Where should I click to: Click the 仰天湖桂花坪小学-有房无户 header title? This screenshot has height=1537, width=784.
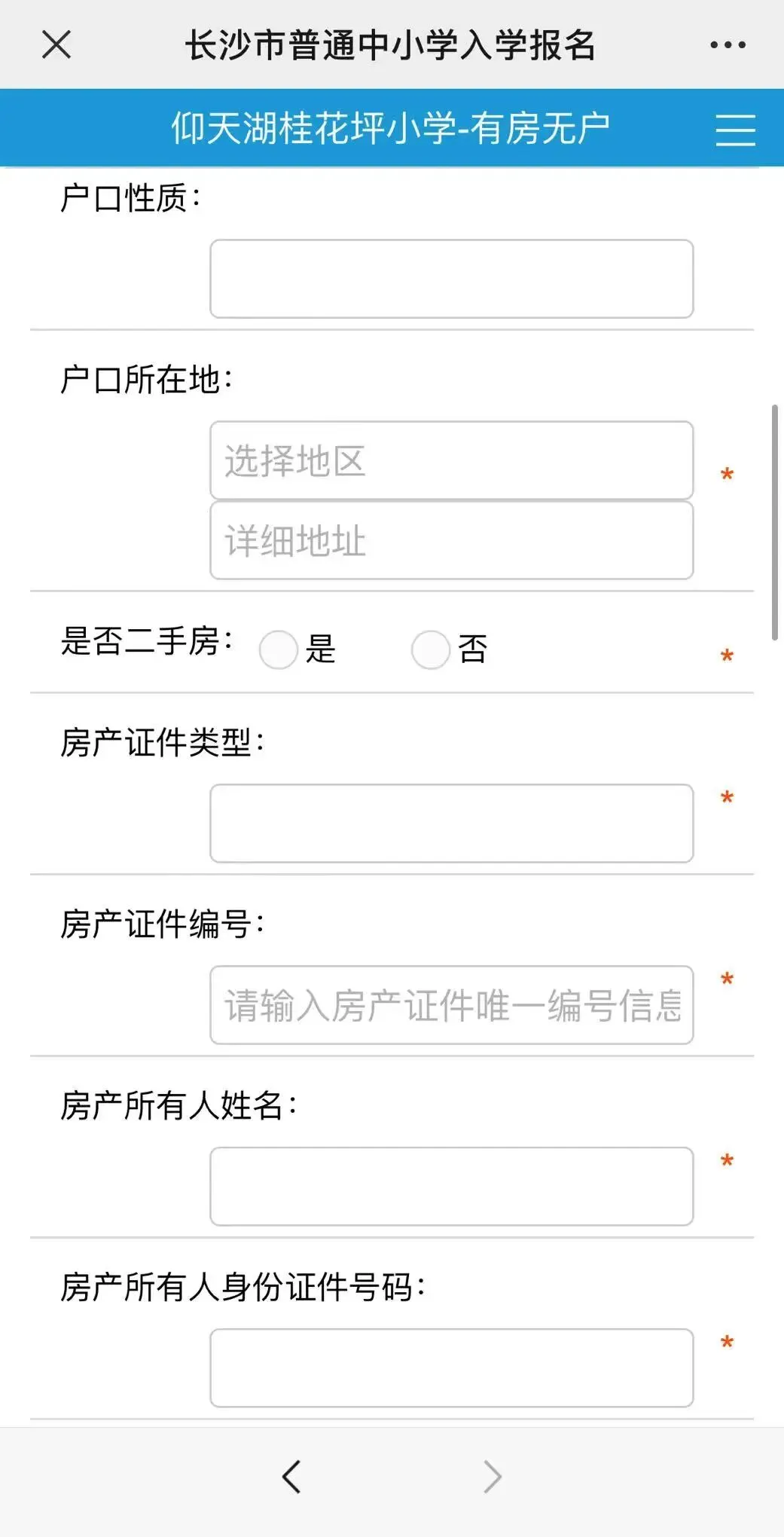(390, 128)
